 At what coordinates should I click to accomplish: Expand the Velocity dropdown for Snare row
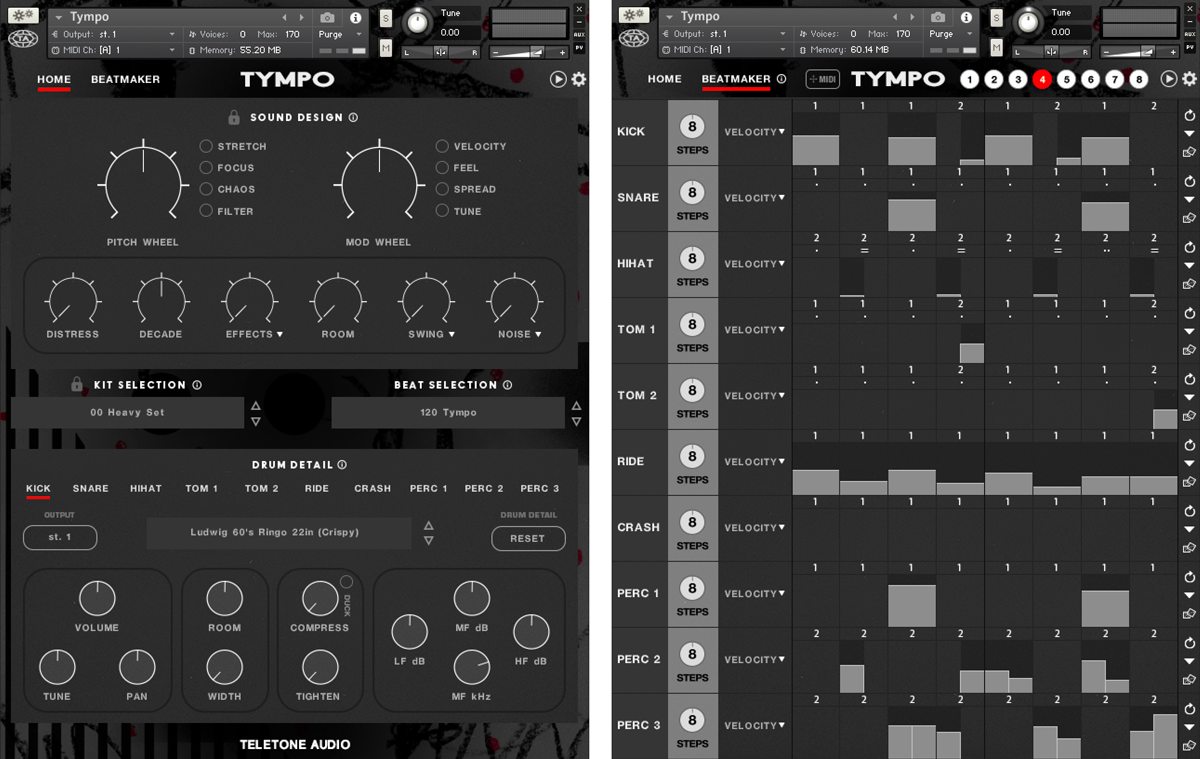754,198
